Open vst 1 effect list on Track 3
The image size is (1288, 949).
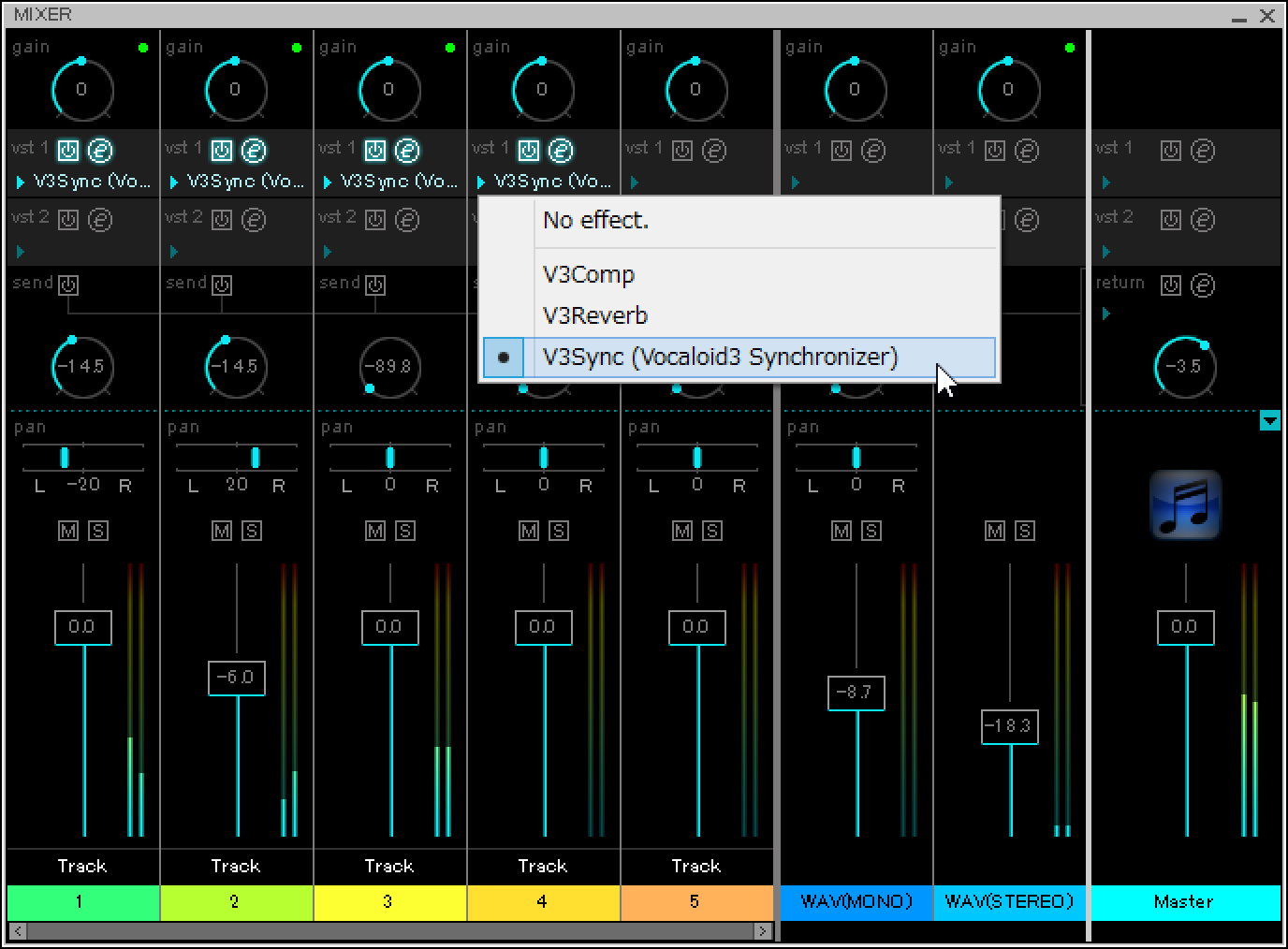click(x=328, y=182)
